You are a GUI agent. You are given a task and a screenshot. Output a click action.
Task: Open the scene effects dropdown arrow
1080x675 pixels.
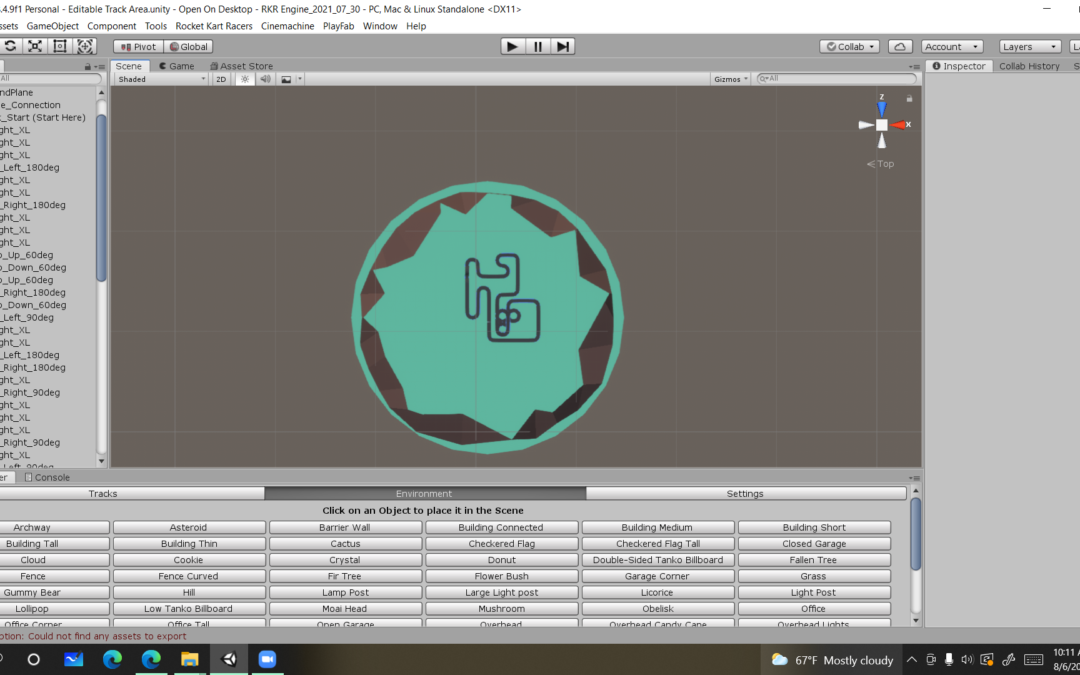pyautogui.click(x=300, y=79)
